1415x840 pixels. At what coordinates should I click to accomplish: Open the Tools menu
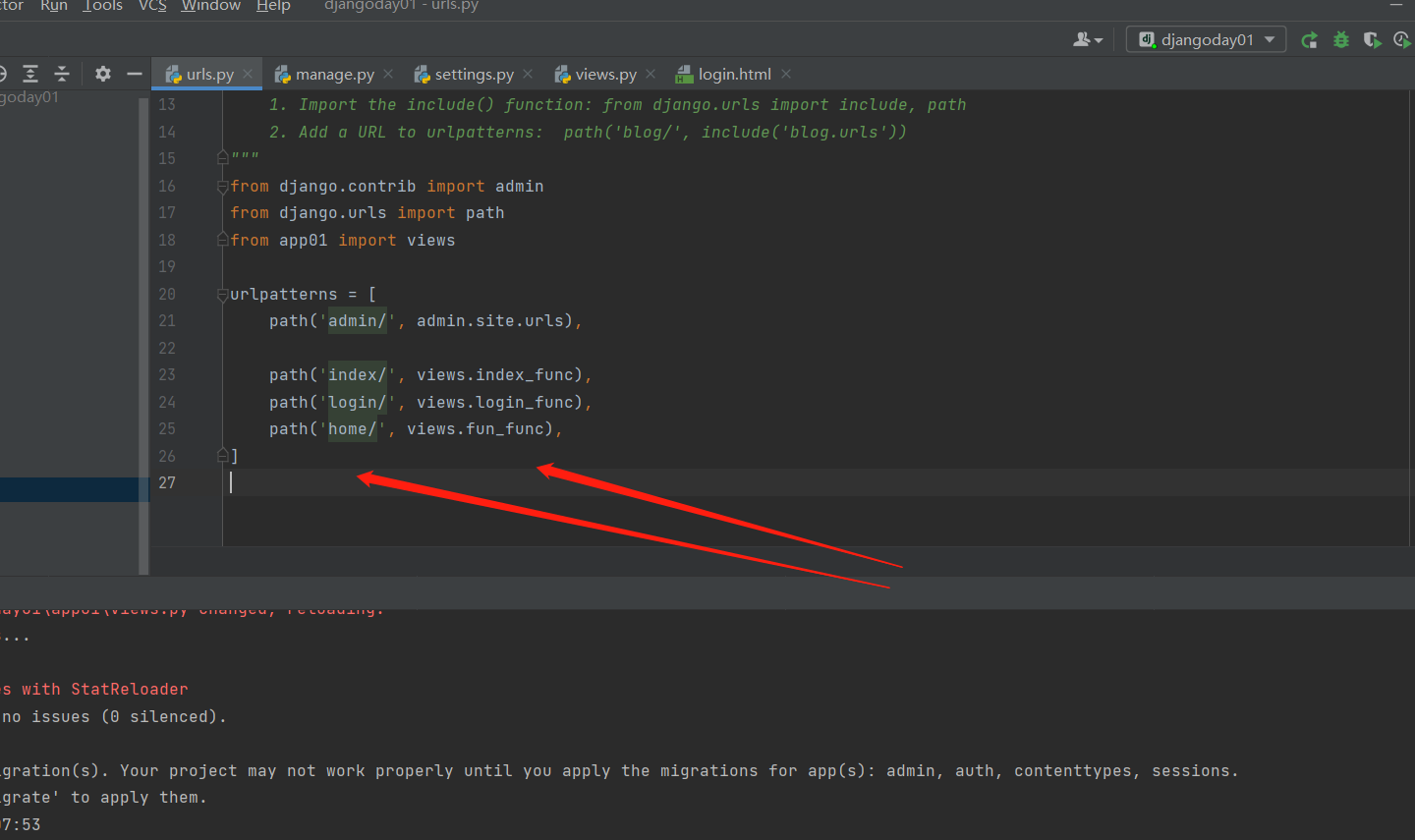click(x=103, y=6)
